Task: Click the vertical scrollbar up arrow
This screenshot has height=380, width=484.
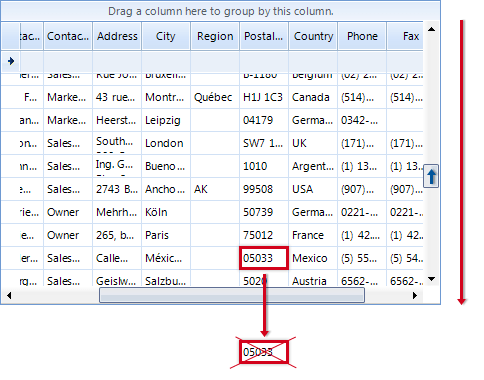Action: [432, 29]
